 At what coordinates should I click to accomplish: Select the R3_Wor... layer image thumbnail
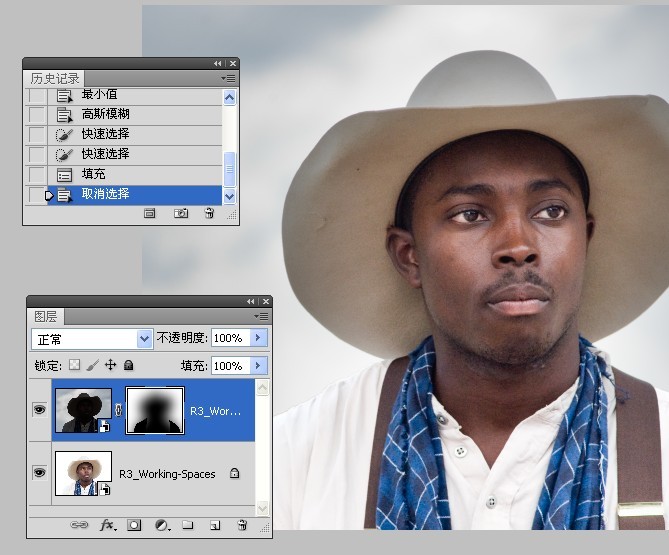coord(83,410)
